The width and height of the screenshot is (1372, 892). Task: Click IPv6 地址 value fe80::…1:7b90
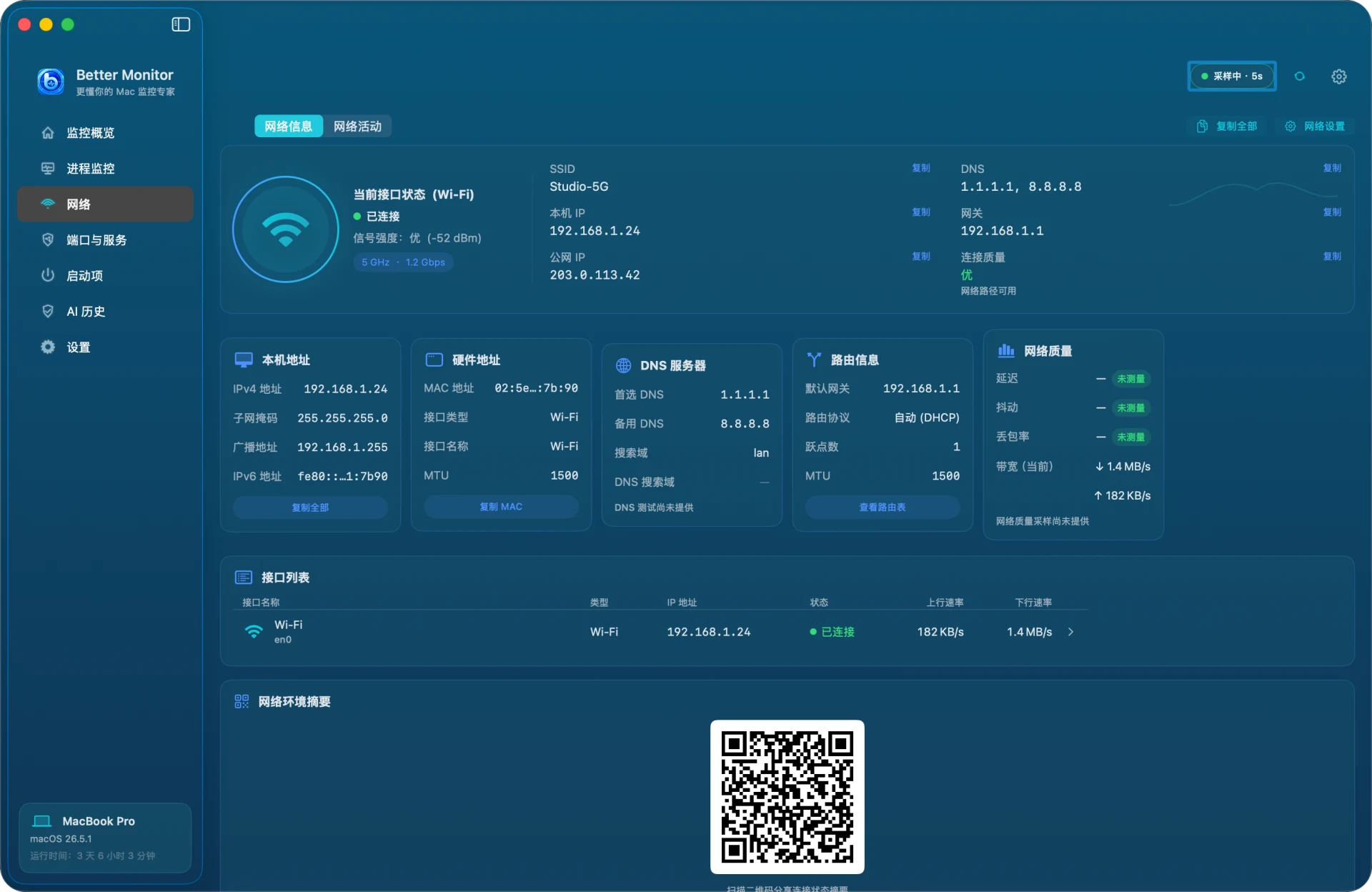tap(343, 476)
